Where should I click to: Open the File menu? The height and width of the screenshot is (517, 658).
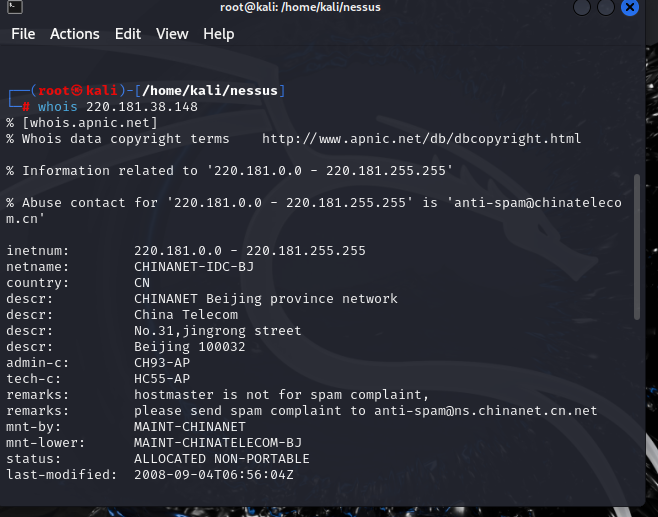click(x=23, y=33)
